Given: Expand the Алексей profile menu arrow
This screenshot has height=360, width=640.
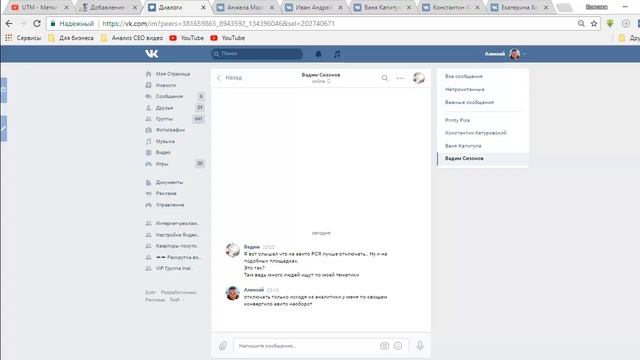Looking at the screenshot, I should pos(524,54).
